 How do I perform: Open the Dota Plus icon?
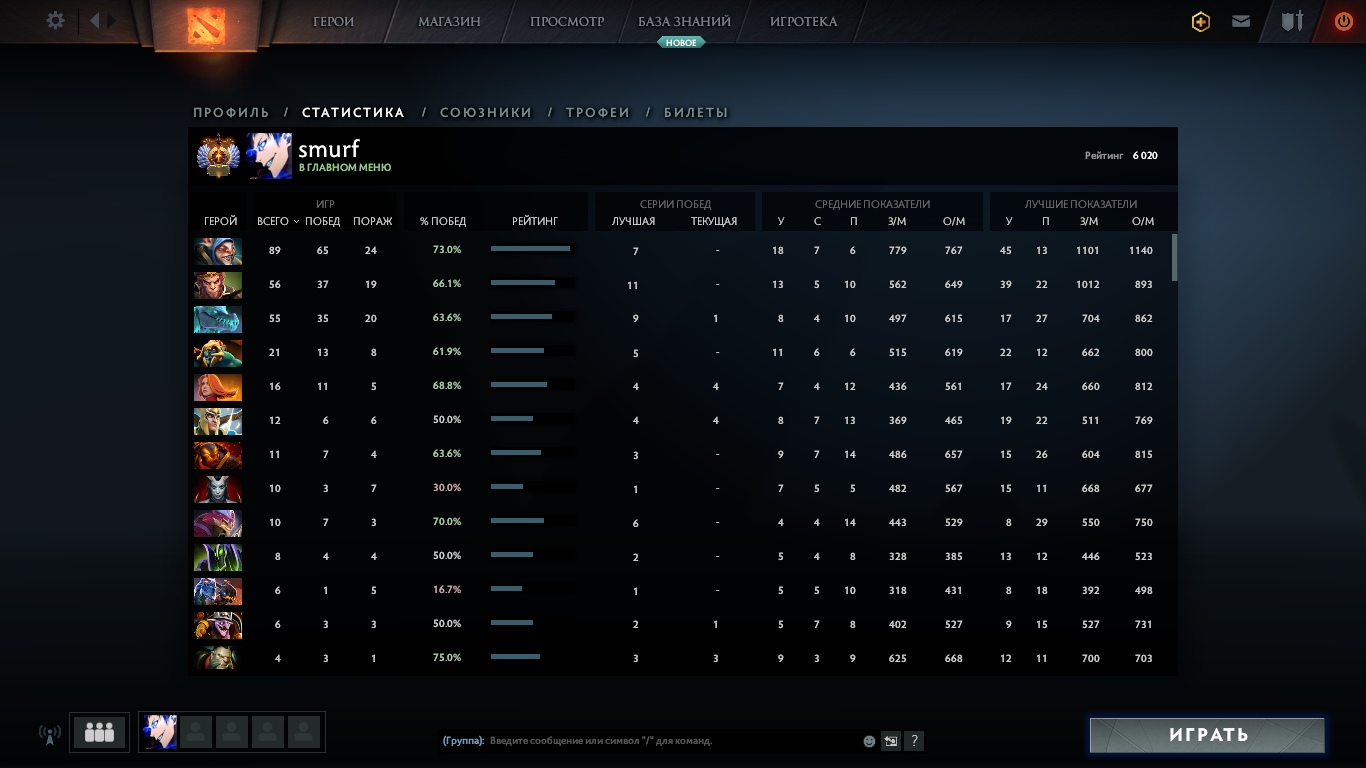click(x=1201, y=21)
